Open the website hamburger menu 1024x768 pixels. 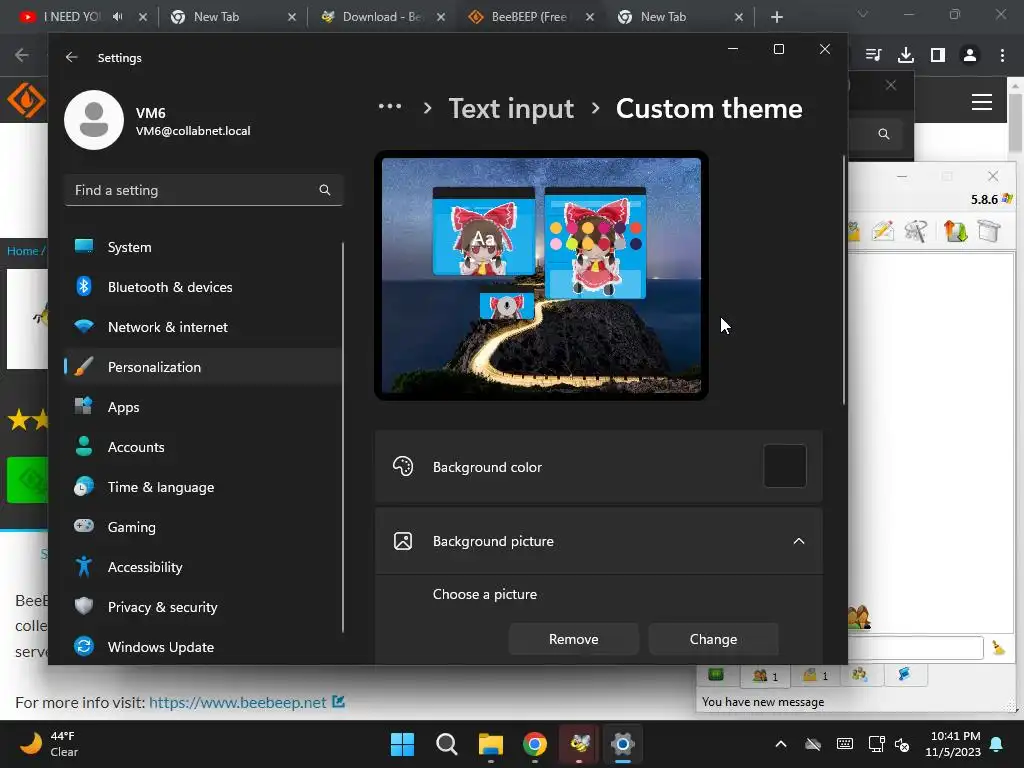[x=982, y=102]
